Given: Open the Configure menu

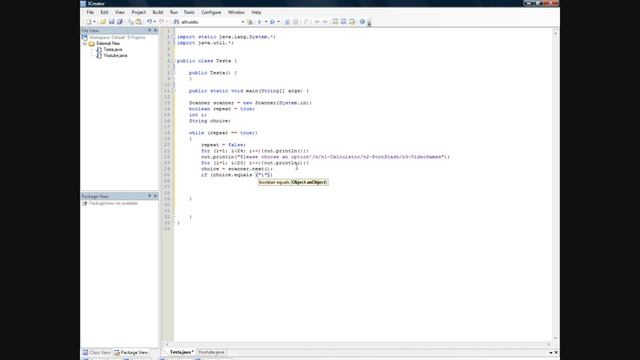Looking at the screenshot, I should pyautogui.click(x=211, y=12).
